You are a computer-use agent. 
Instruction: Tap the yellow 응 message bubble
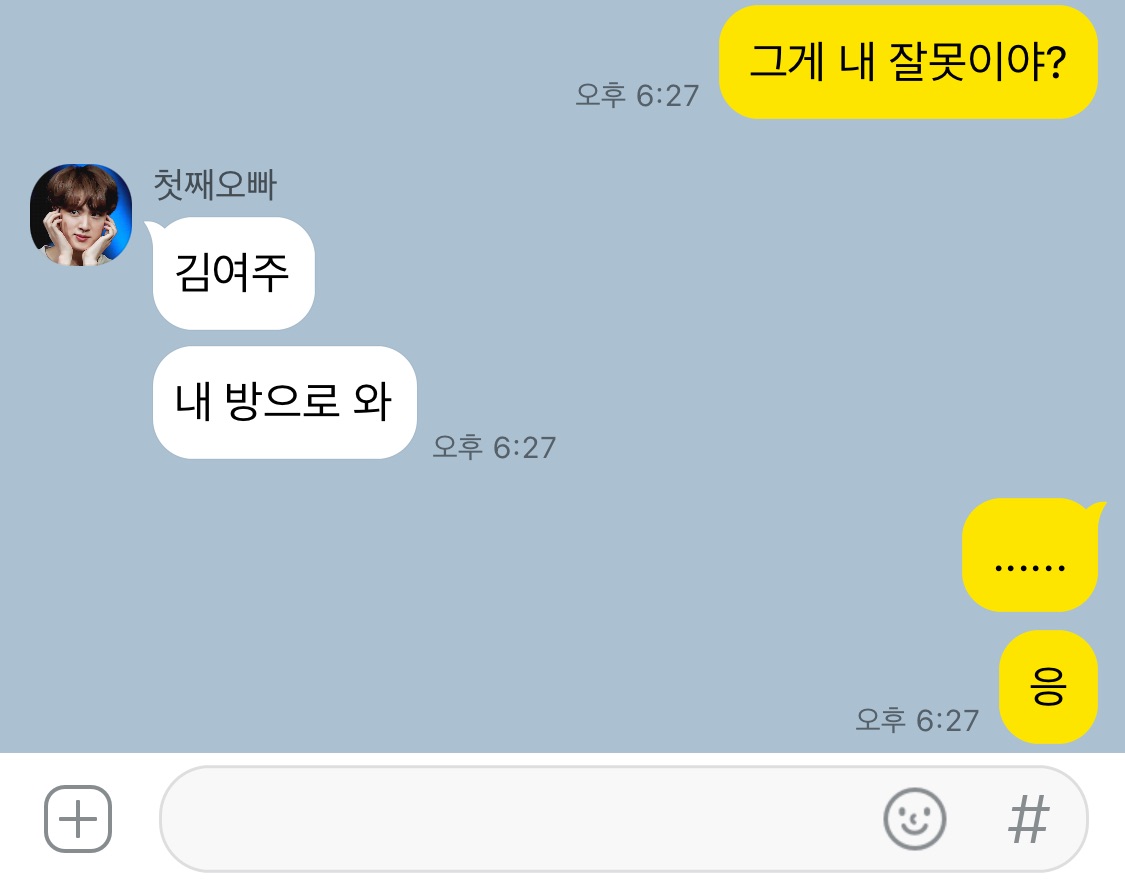[x=1048, y=687]
